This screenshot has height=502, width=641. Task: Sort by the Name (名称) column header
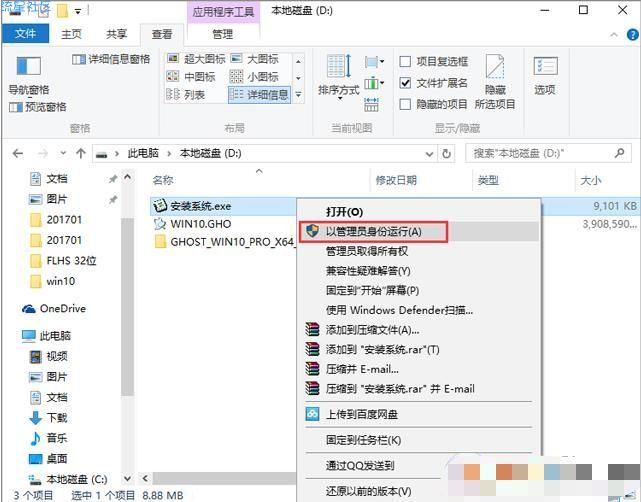(x=163, y=180)
